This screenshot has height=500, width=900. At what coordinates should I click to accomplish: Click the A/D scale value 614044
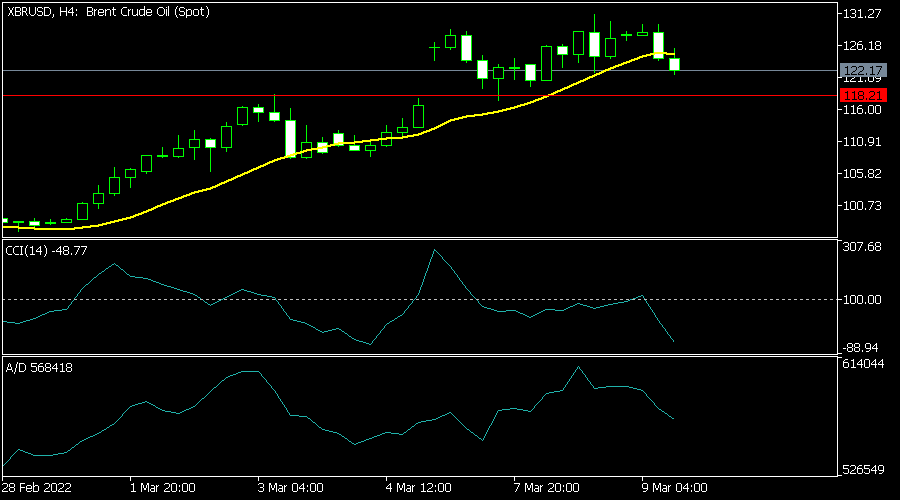point(863,364)
